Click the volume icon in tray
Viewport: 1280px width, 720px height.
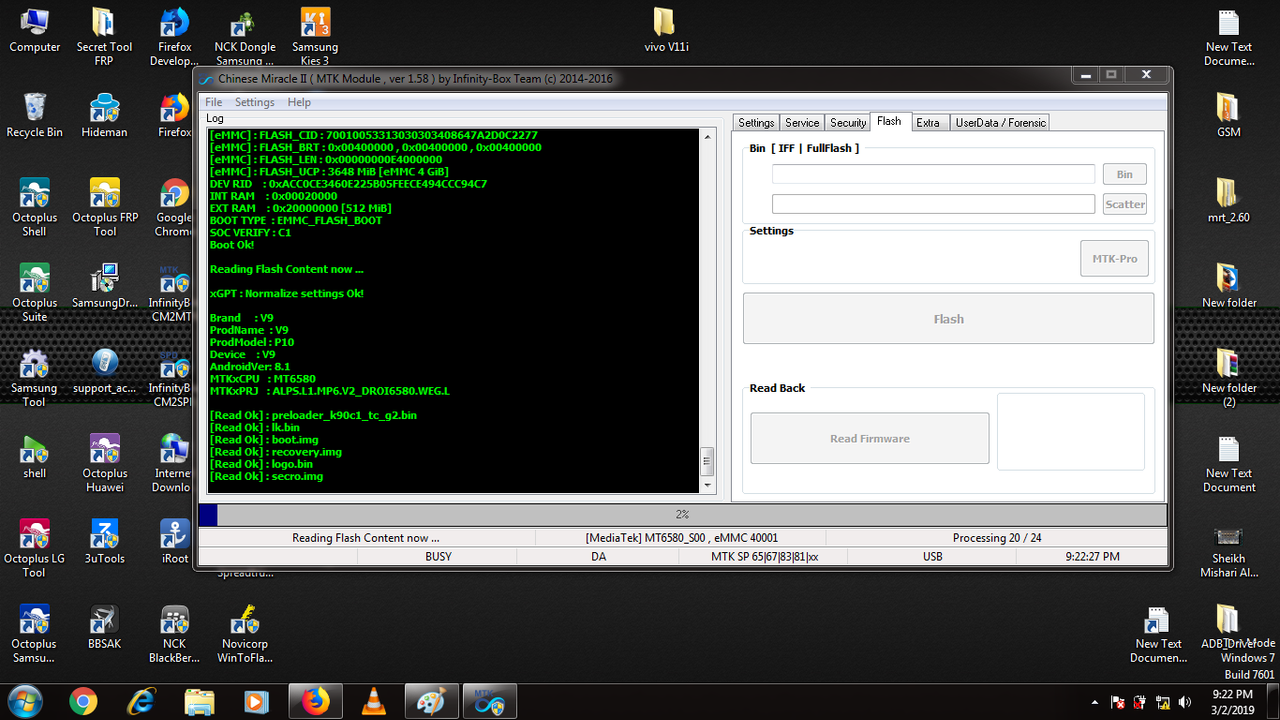pos(1185,702)
